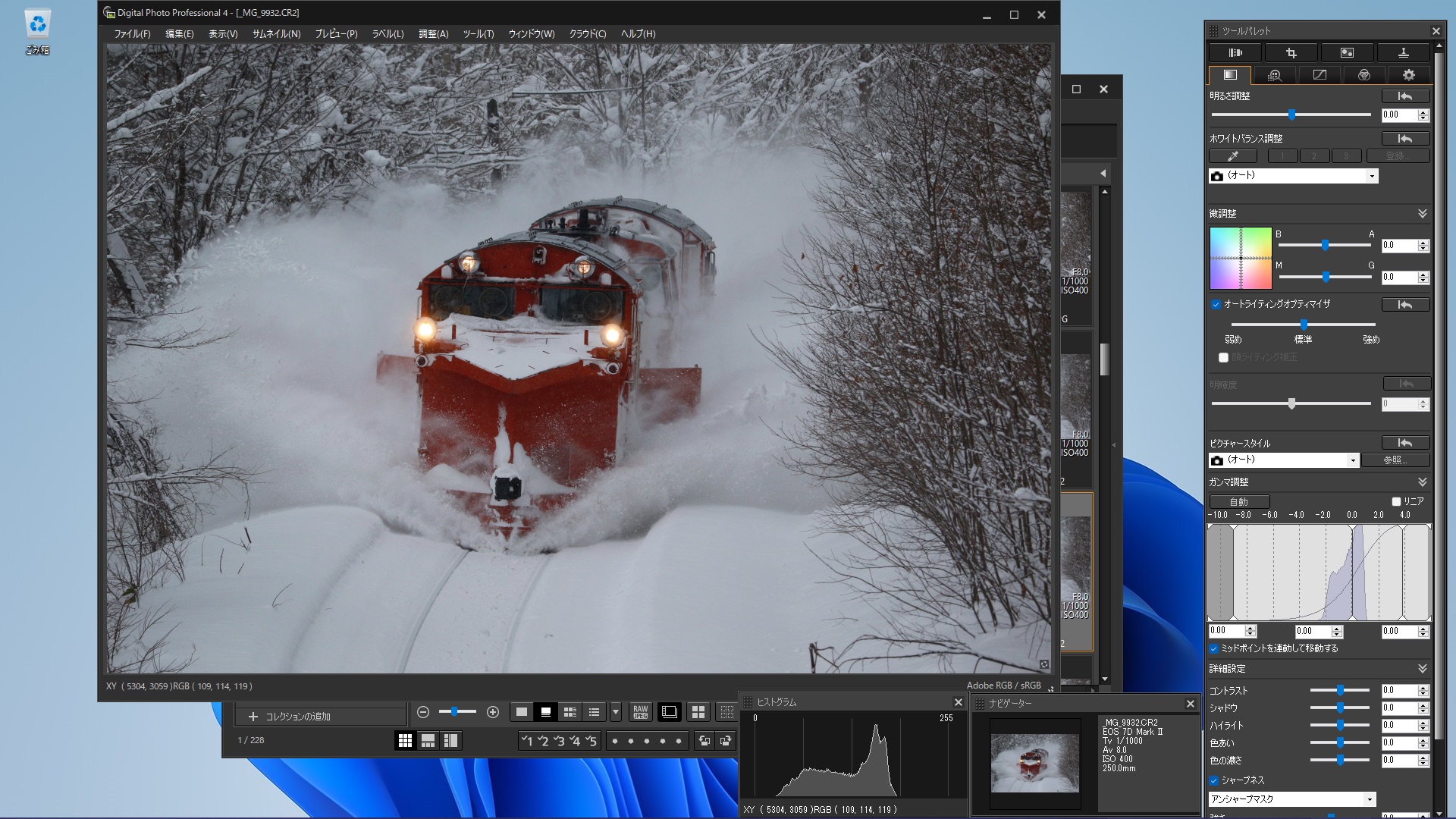Reset the brightness adjustment (明るさ調整)

(x=1405, y=96)
